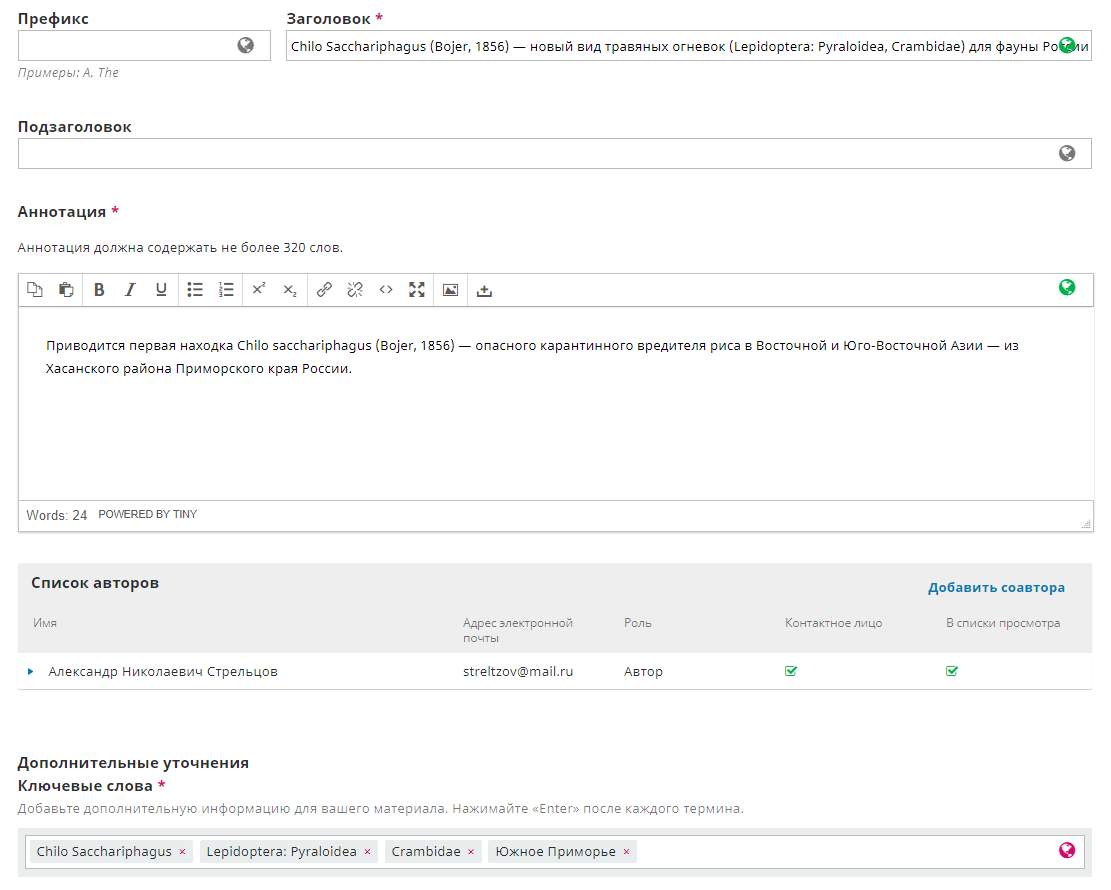Toggle bold formatting in annotation editor
Image resolution: width=1111 pixels, height=890 pixels.
pyautogui.click(x=99, y=290)
